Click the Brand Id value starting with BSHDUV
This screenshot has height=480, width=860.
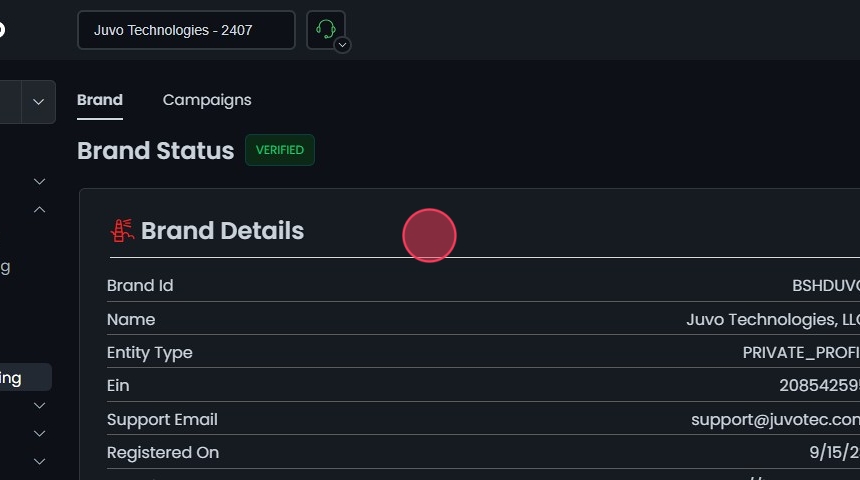point(825,286)
